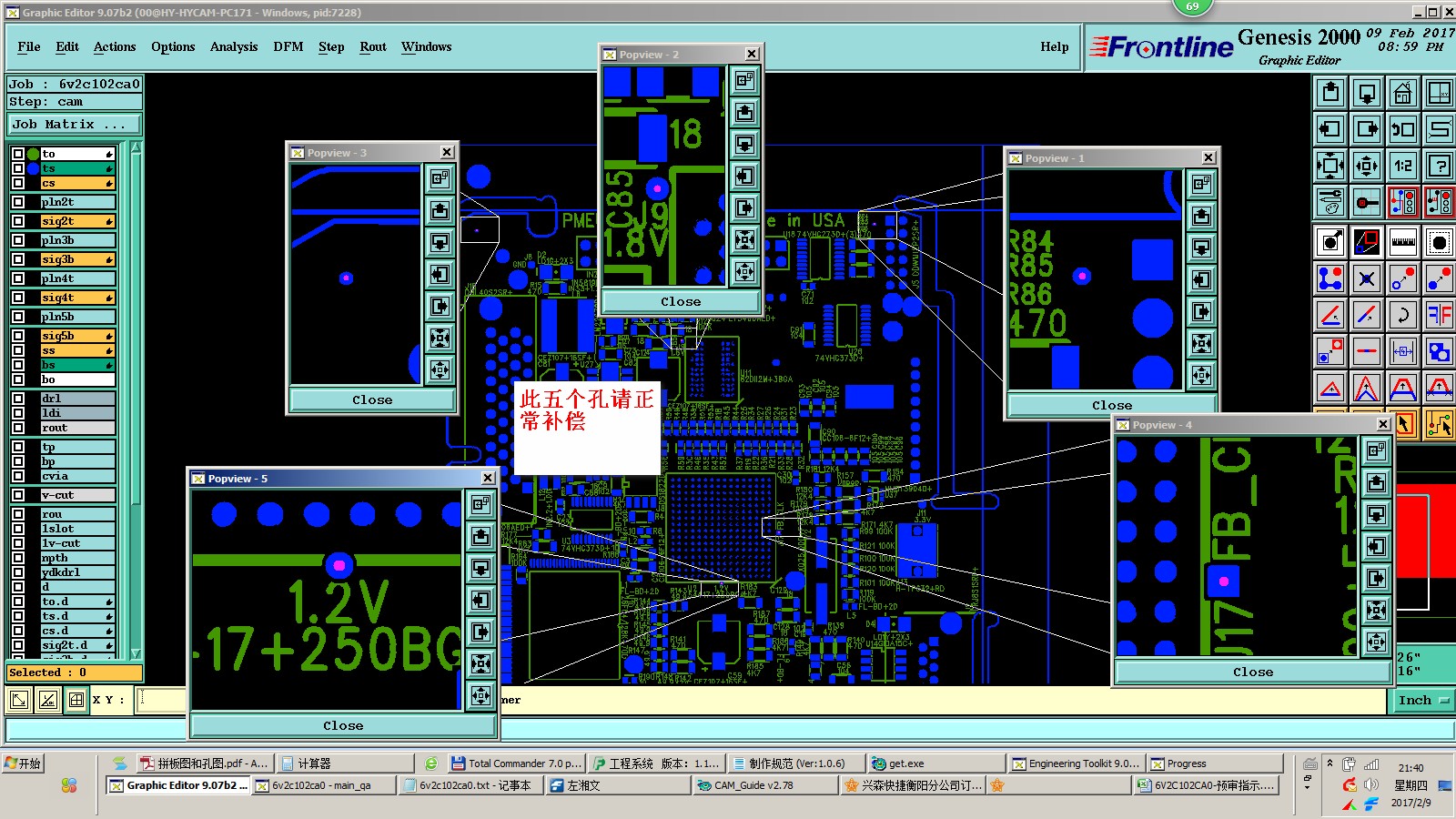Toggle the checkbox for layer 'drl'
Viewport: 1456px width, 819px height.
[18, 399]
